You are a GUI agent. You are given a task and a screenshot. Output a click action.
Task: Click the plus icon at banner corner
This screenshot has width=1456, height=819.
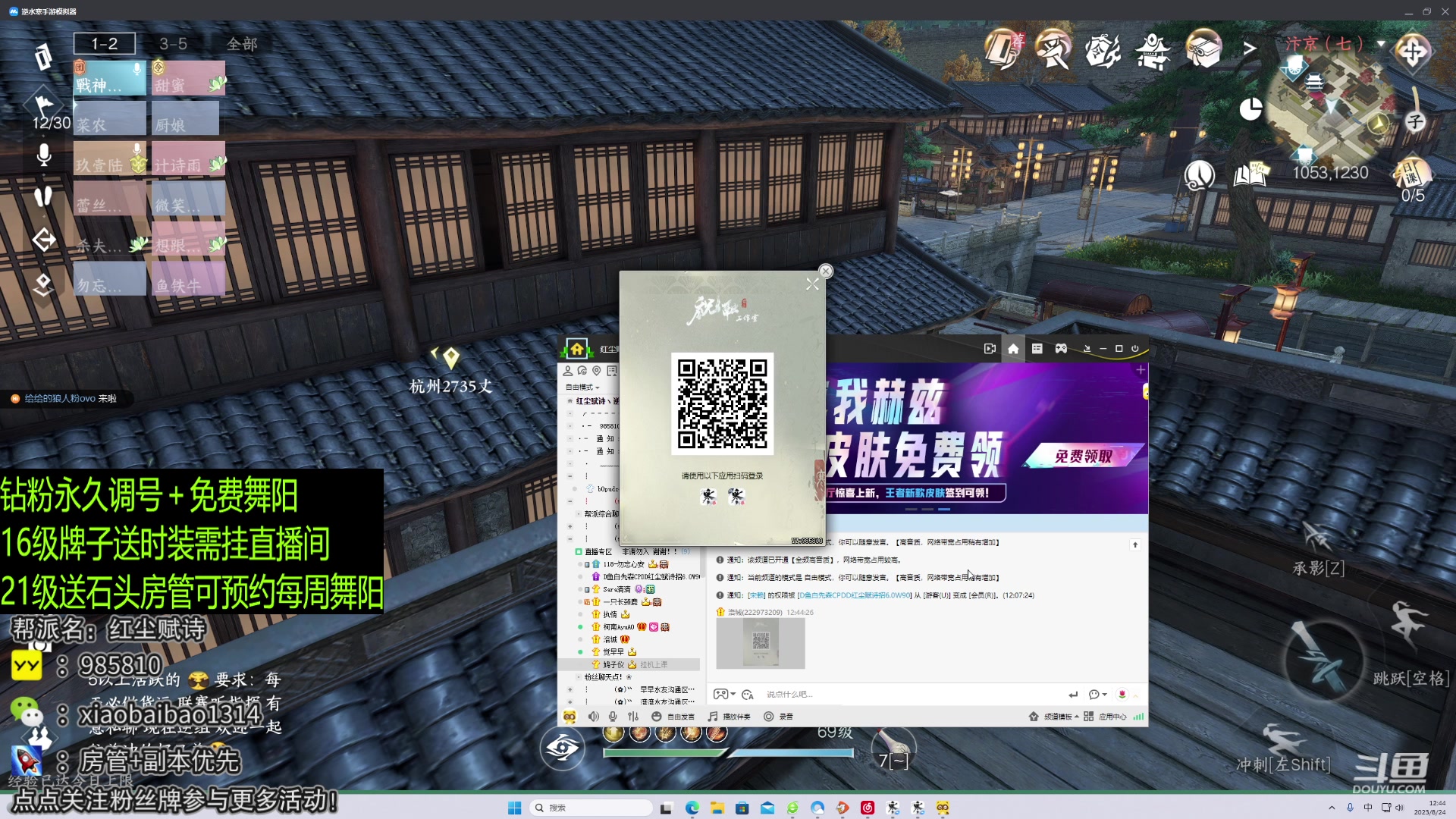tap(1141, 370)
